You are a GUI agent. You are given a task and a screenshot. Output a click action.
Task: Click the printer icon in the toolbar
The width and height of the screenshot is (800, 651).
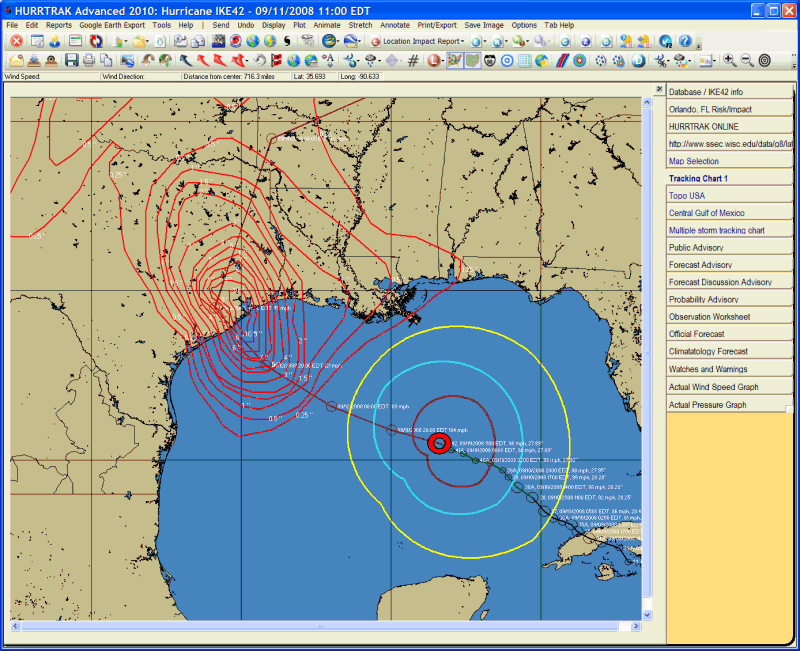pyautogui.click(x=89, y=60)
